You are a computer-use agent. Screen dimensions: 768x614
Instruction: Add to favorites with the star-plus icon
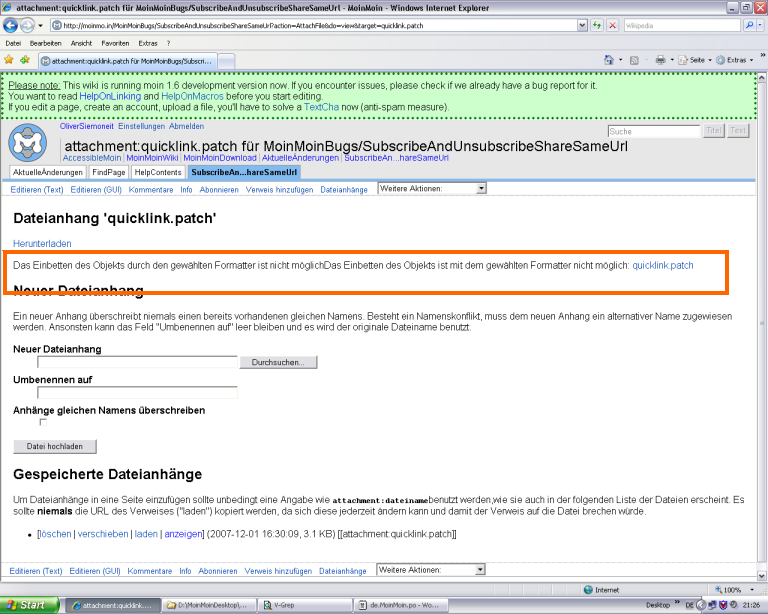(24, 60)
